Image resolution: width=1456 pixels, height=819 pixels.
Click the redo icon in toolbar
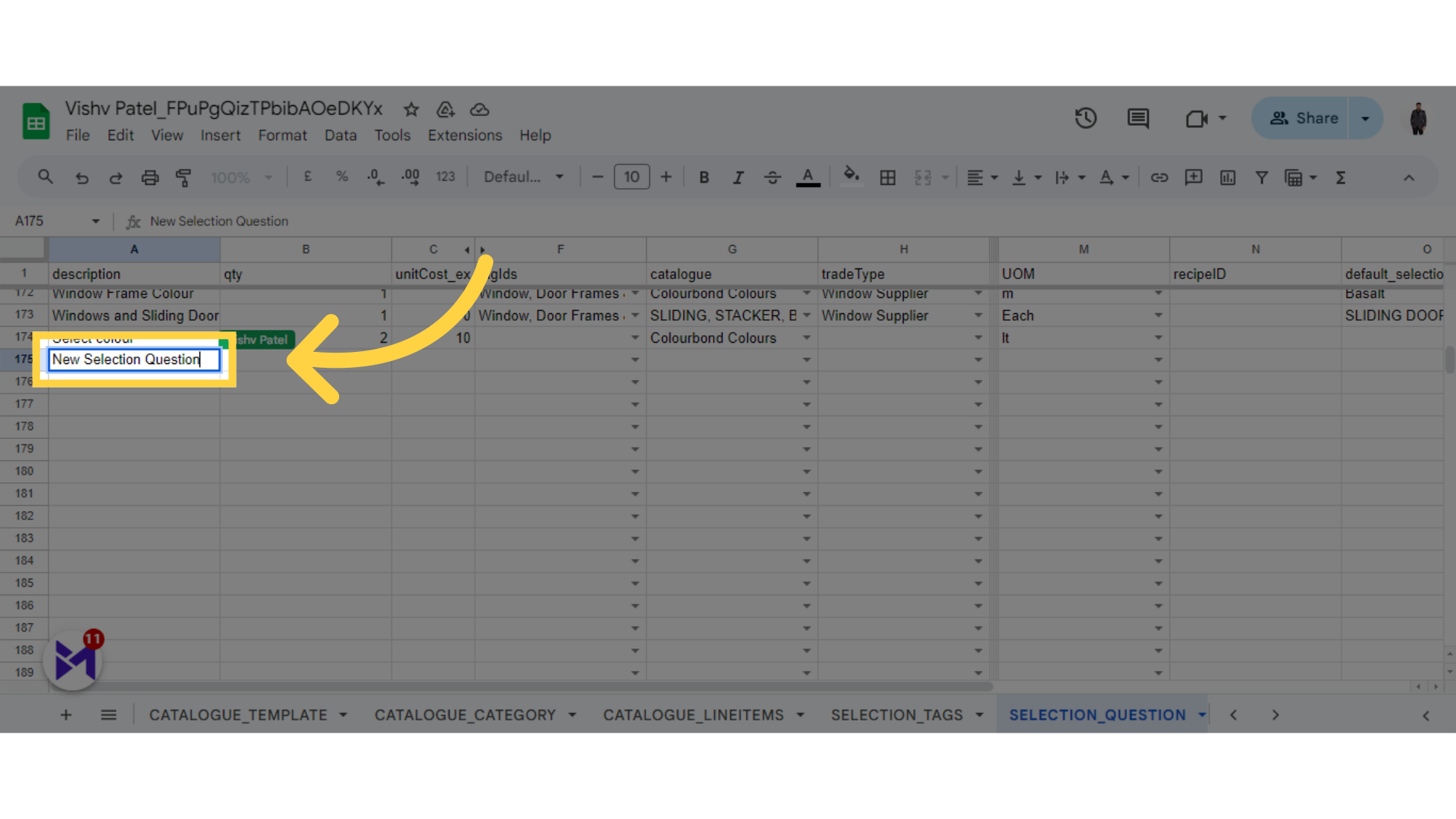click(115, 178)
